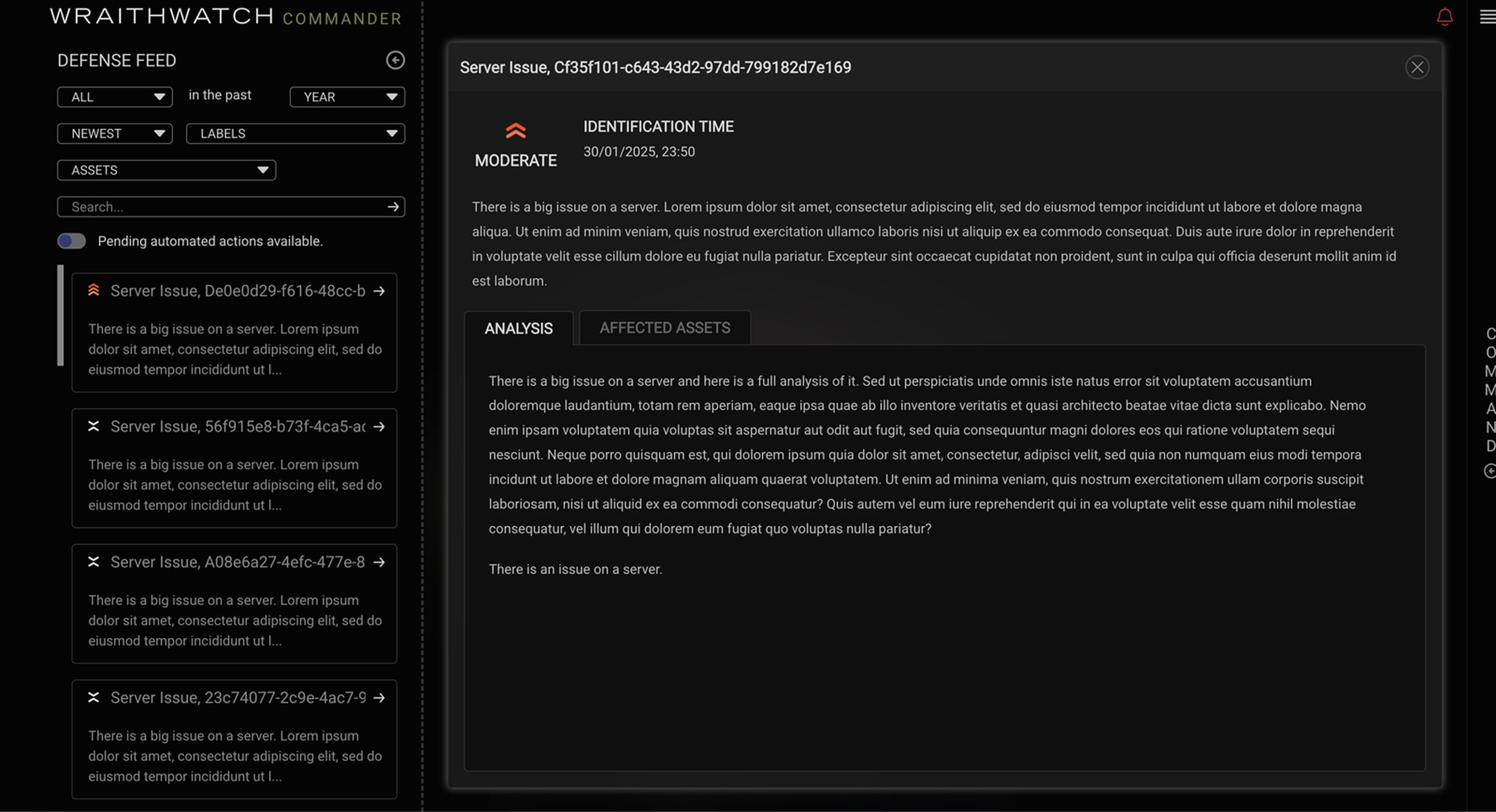Switch to the Affected Assets tab

[x=664, y=328]
